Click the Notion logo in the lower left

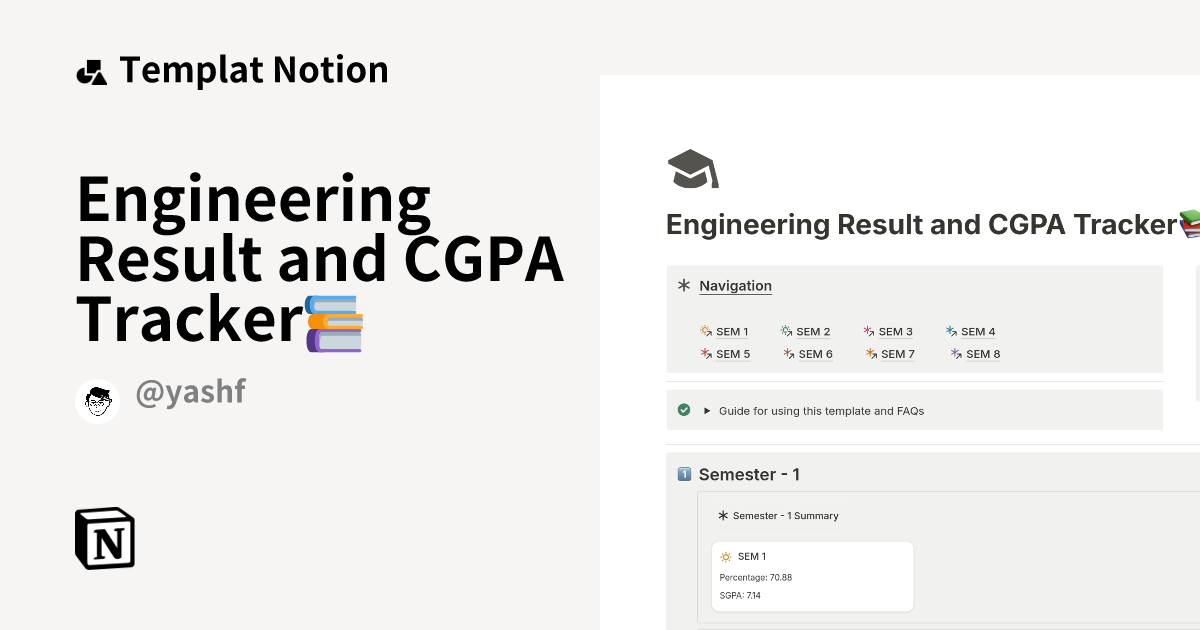[x=104, y=538]
